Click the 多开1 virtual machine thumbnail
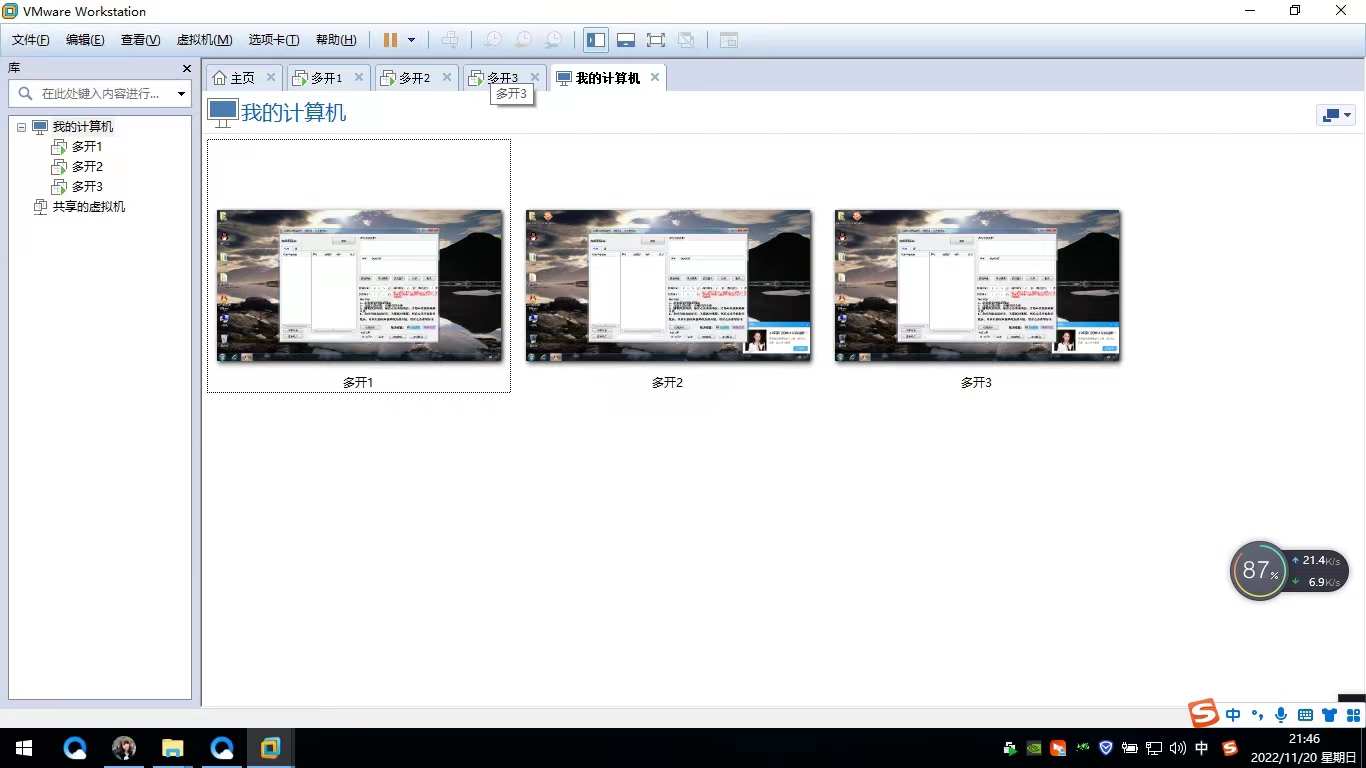 click(x=359, y=286)
